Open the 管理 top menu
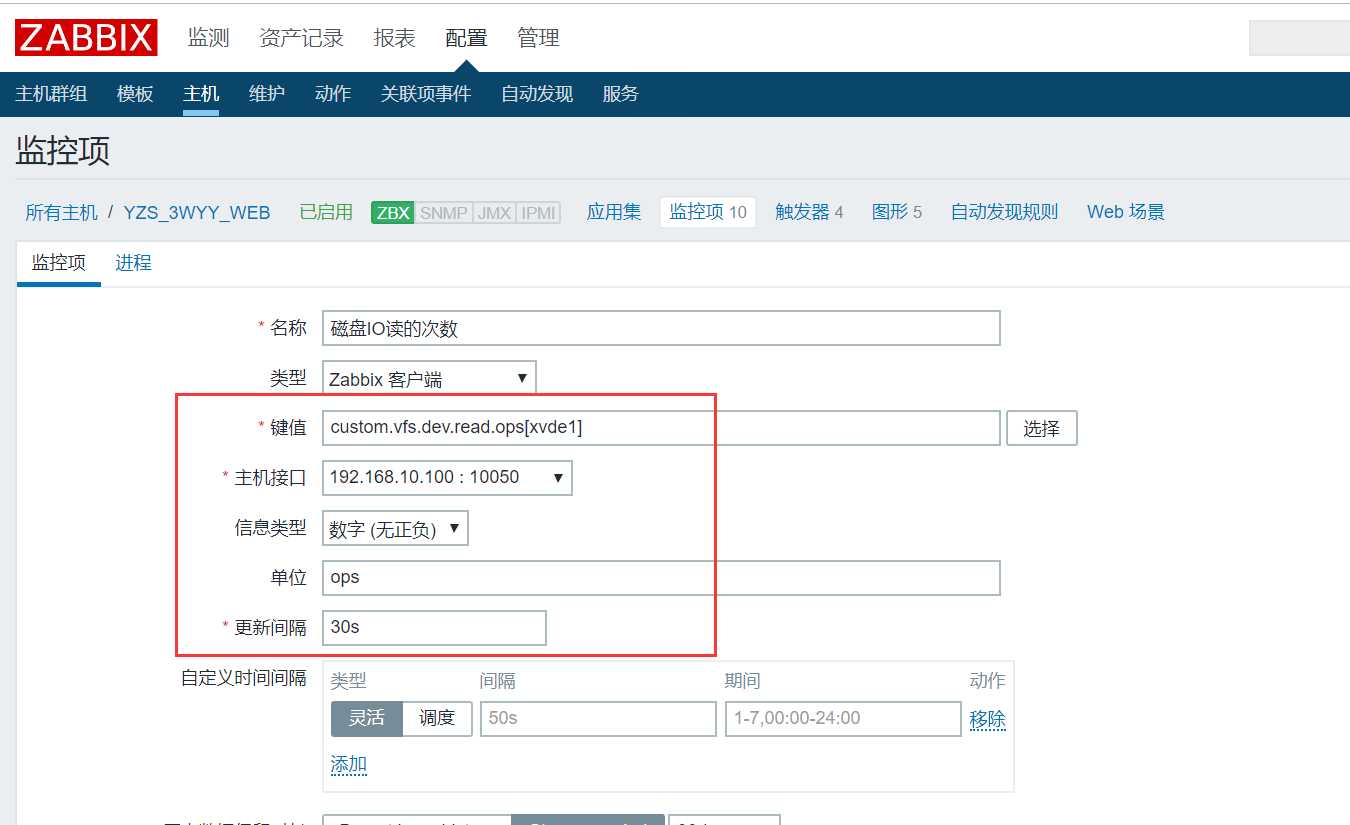This screenshot has width=1350, height=825. [x=538, y=38]
